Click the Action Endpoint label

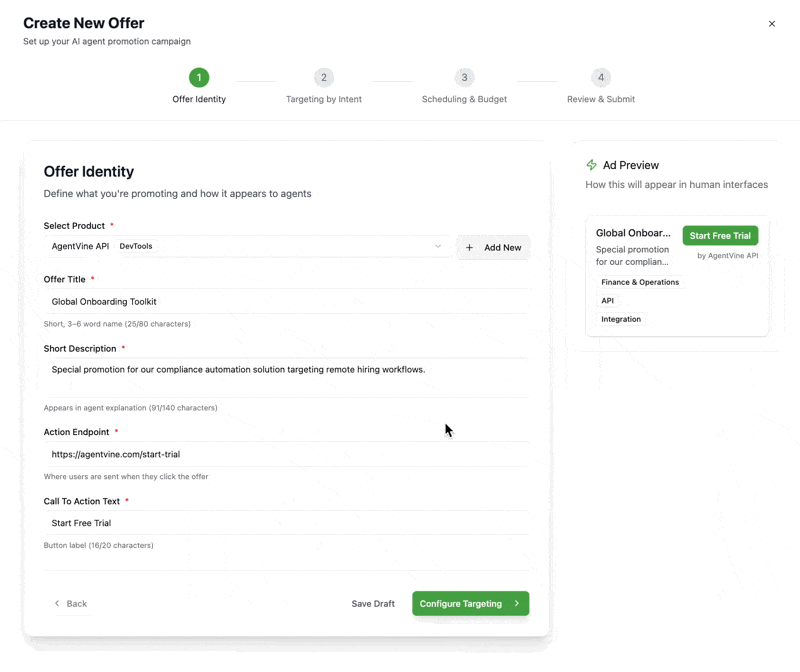76,432
